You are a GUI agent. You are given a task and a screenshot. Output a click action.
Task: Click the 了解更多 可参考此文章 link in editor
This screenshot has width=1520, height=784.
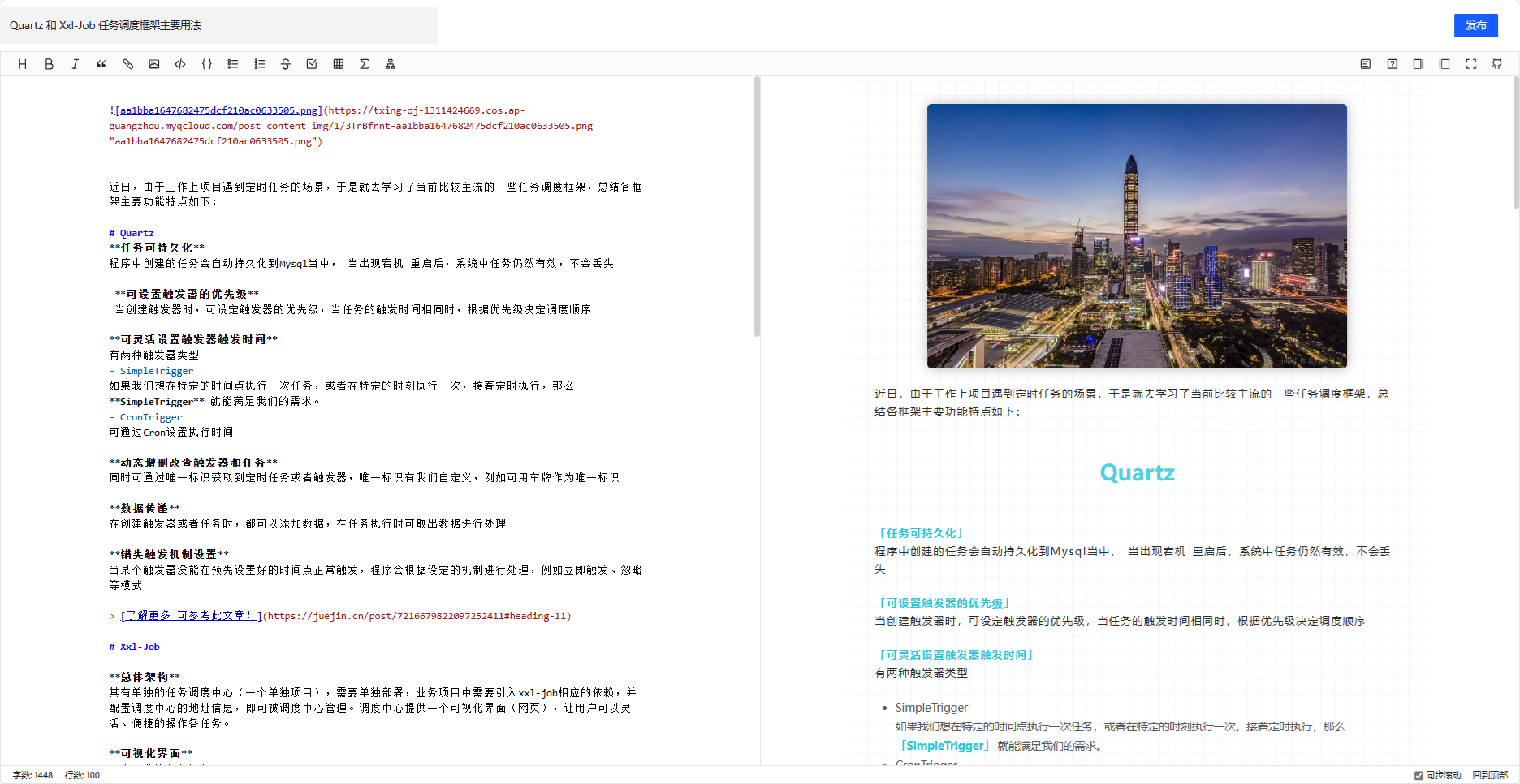(191, 616)
